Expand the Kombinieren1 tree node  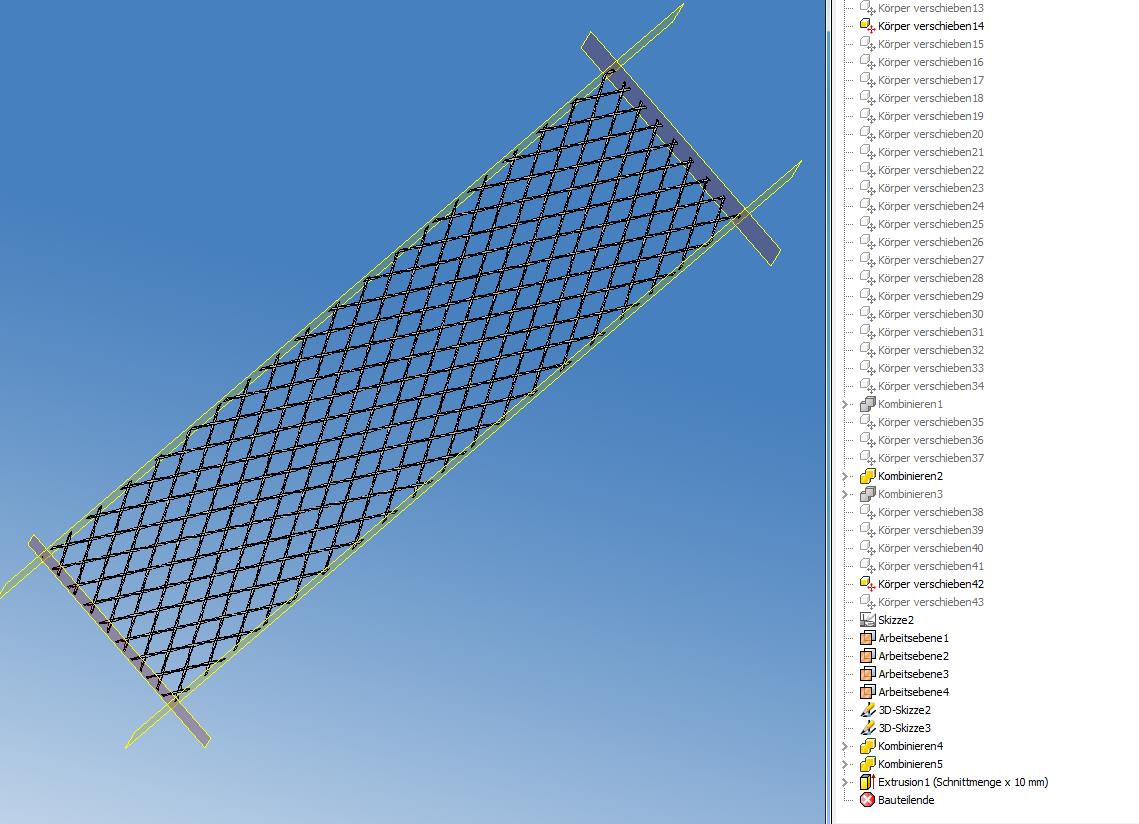click(845, 404)
